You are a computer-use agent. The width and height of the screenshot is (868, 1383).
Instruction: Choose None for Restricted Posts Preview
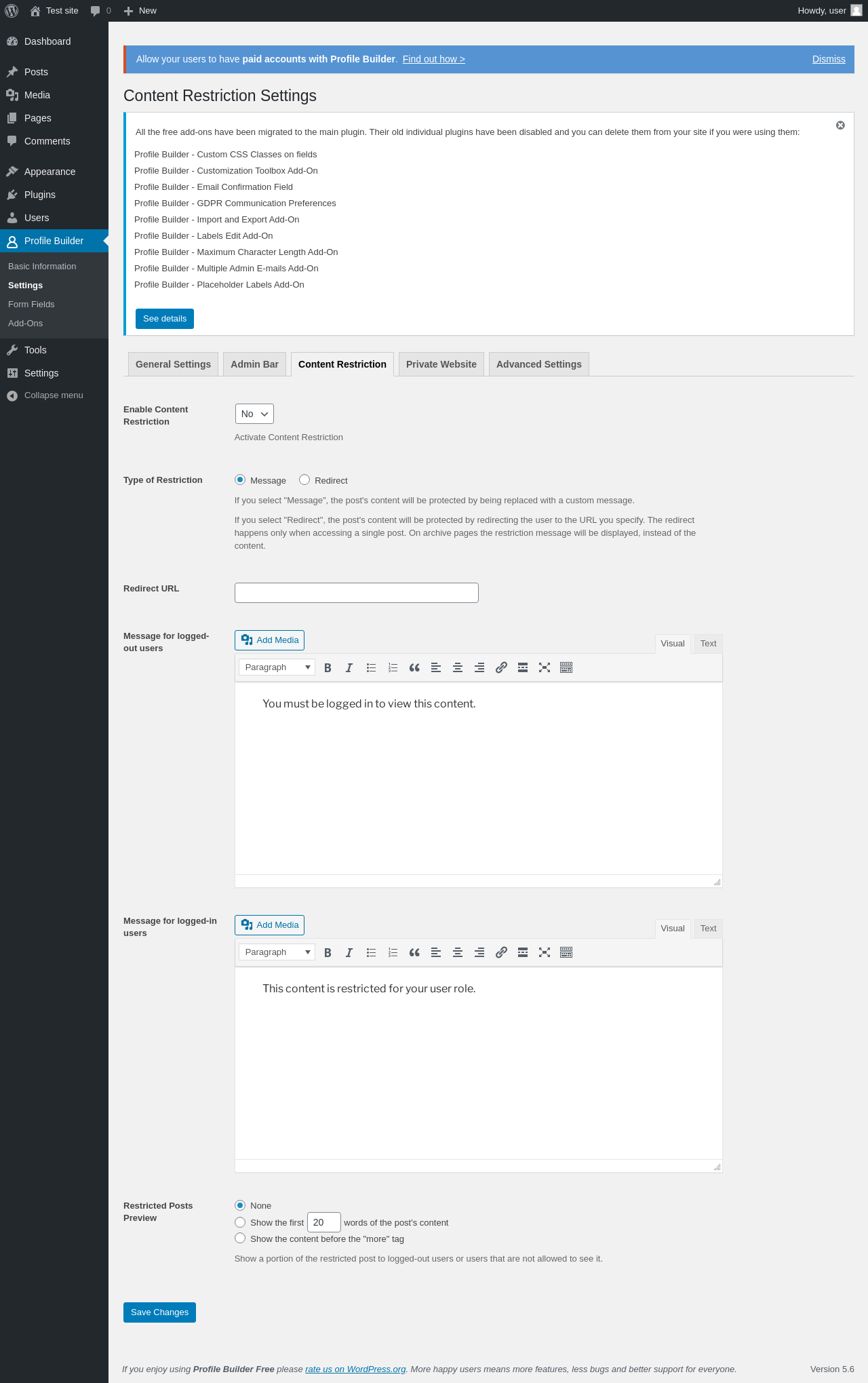coord(240,1205)
